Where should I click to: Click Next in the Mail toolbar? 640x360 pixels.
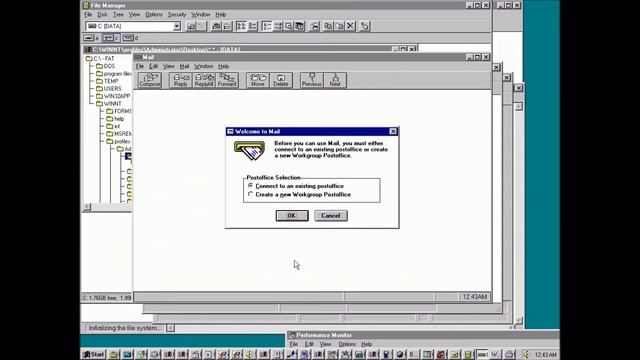point(335,80)
